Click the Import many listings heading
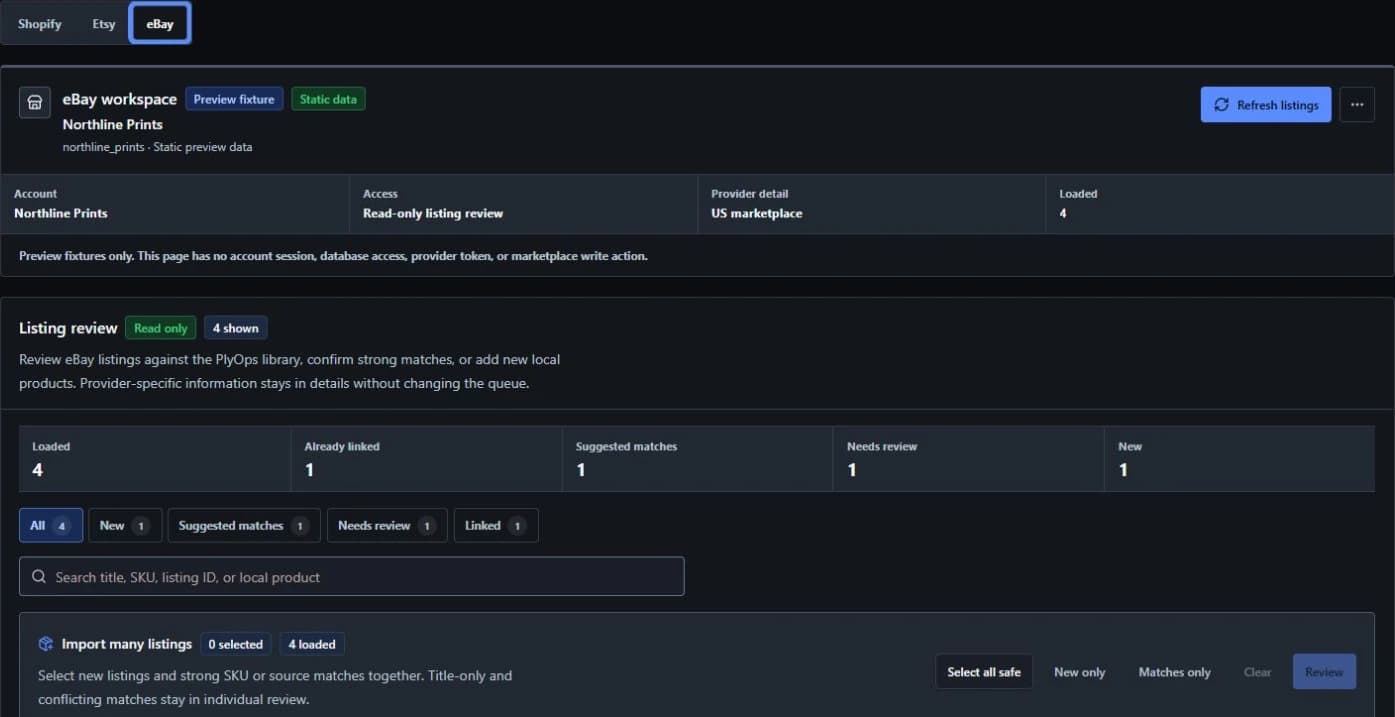The image size is (1395, 717). pyautogui.click(x=127, y=644)
